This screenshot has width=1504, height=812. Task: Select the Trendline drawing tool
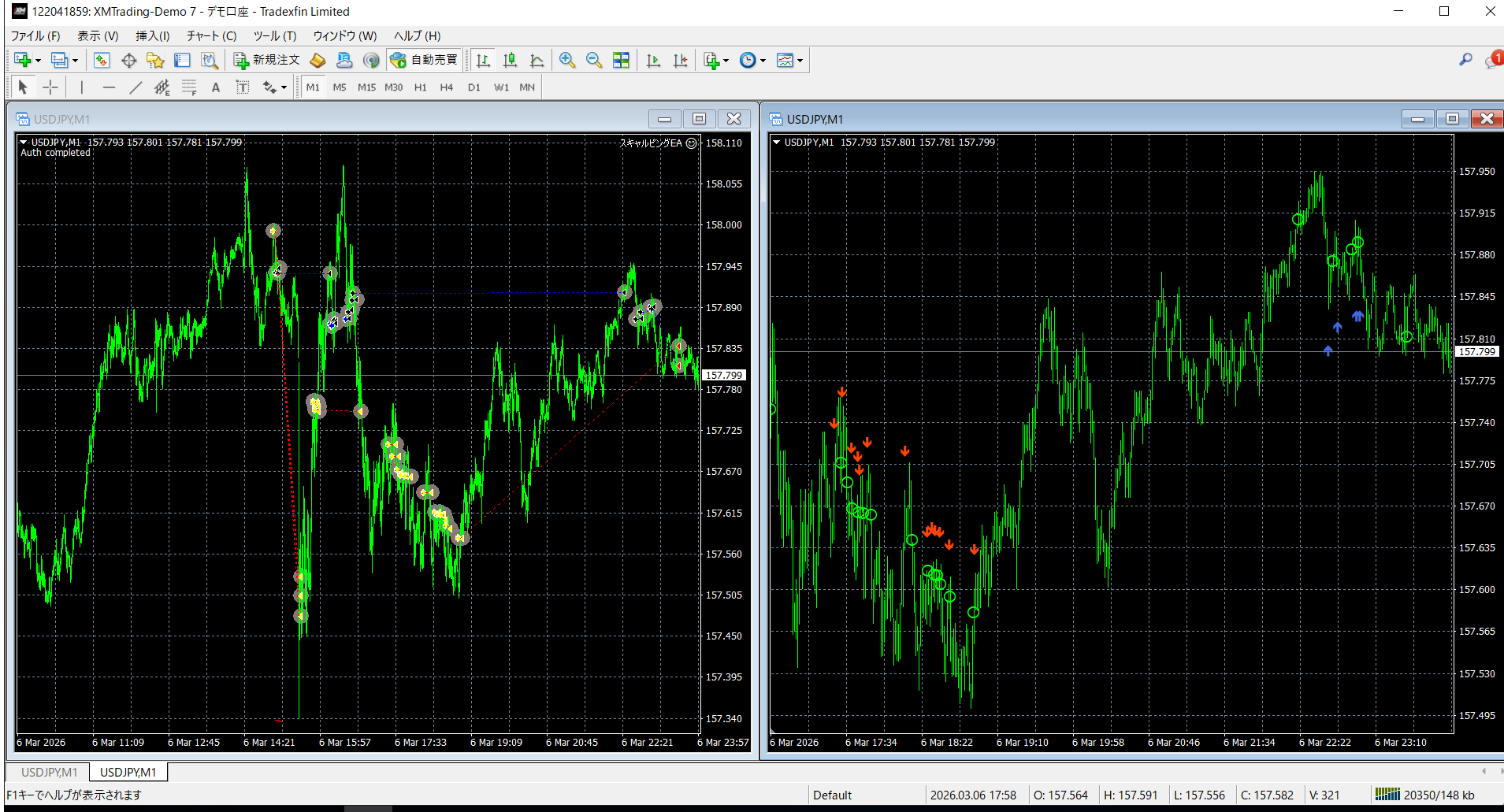point(136,87)
